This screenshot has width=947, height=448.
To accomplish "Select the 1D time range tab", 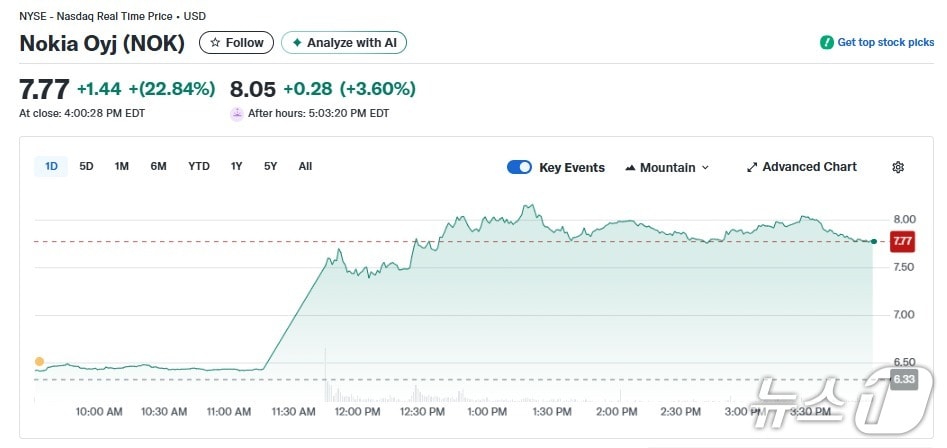I will pyautogui.click(x=51, y=166).
